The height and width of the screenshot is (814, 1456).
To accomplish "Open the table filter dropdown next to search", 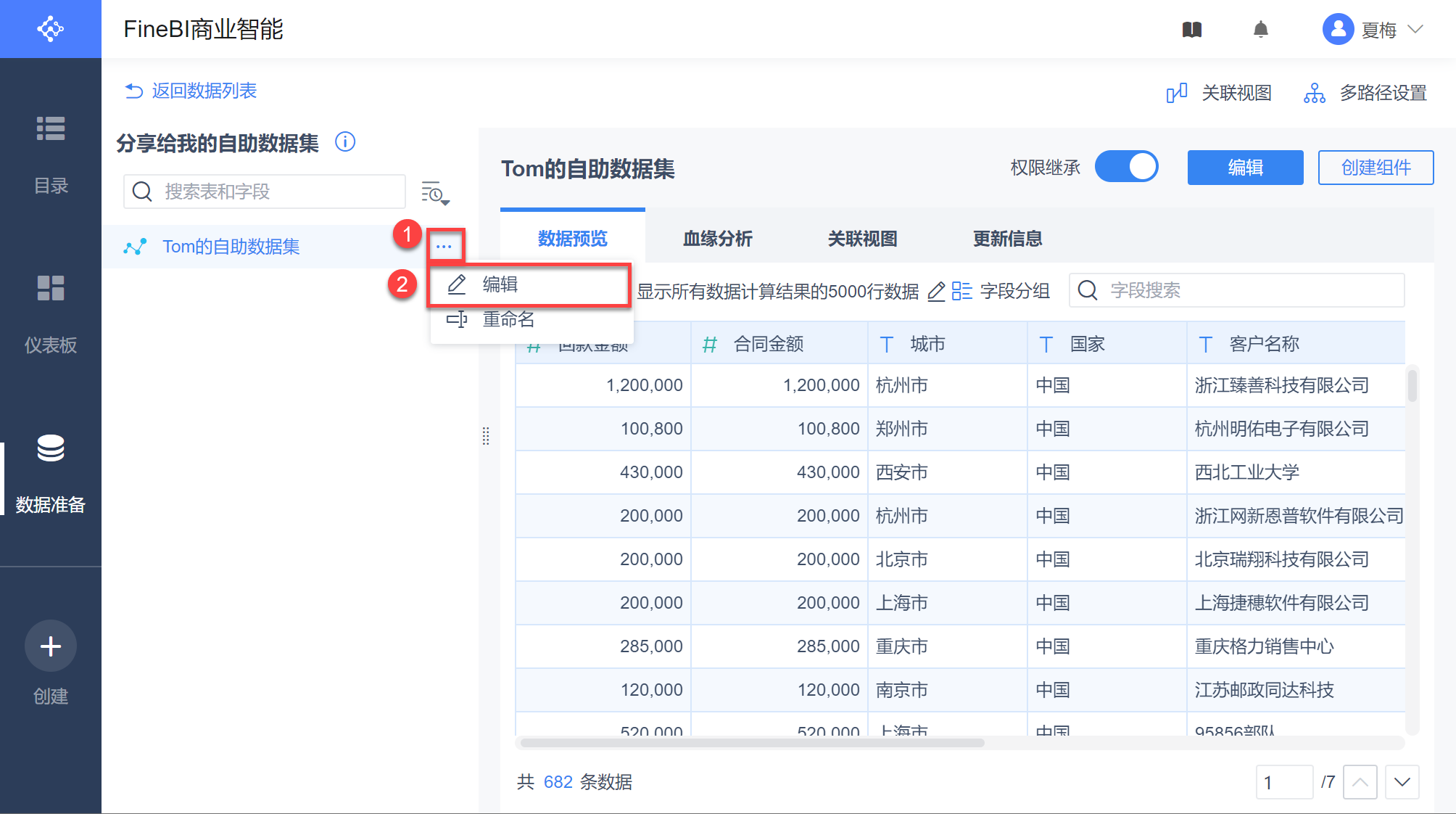I will [x=435, y=193].
